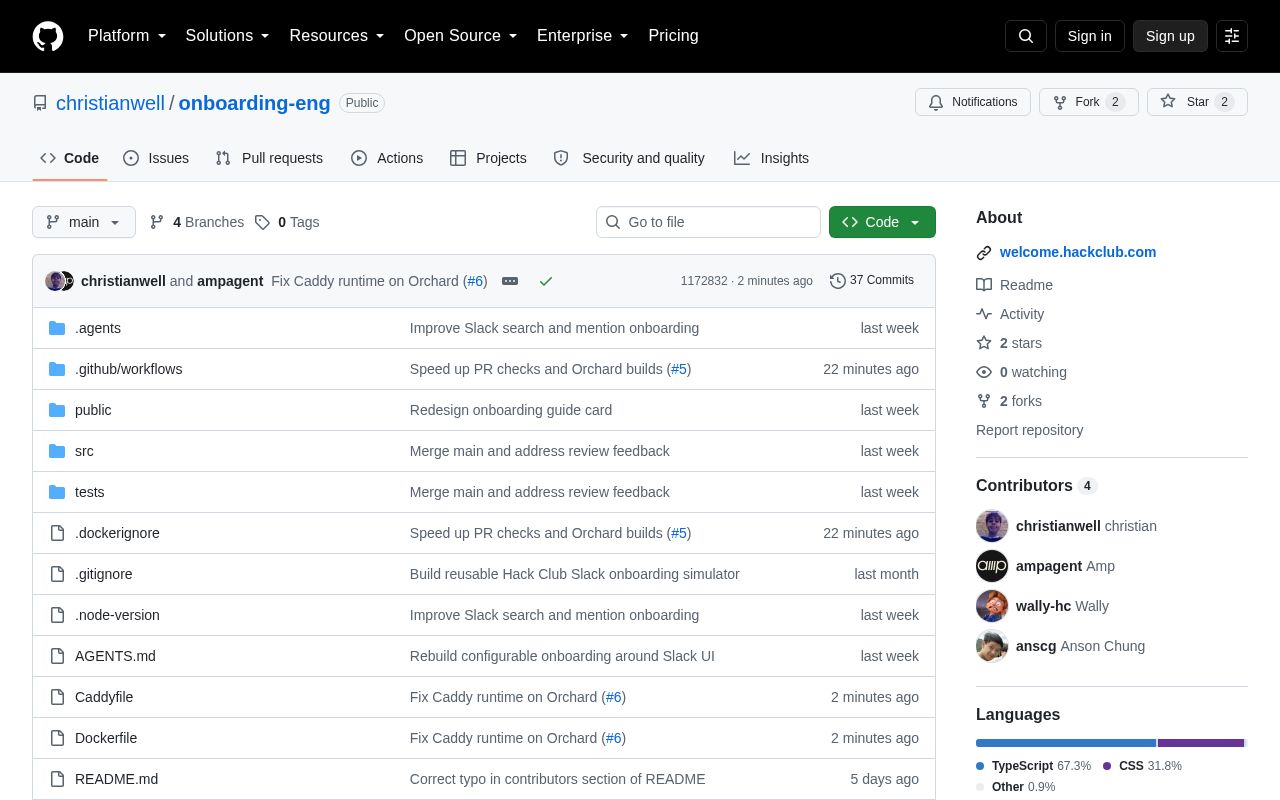Click anscg avatar in Contributors

[x=992, y=646]
